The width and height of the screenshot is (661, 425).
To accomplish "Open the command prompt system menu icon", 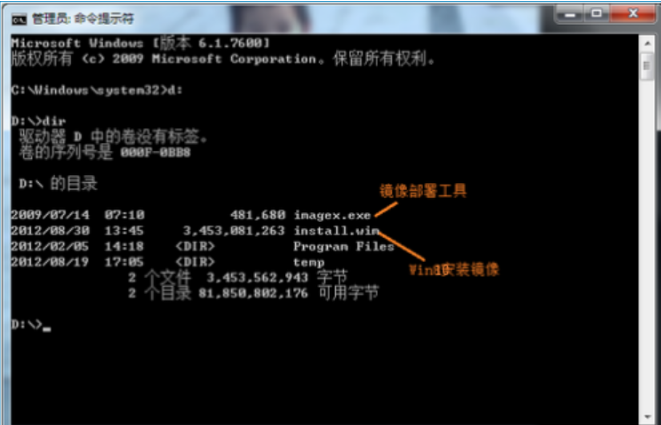I will point(19,19).
